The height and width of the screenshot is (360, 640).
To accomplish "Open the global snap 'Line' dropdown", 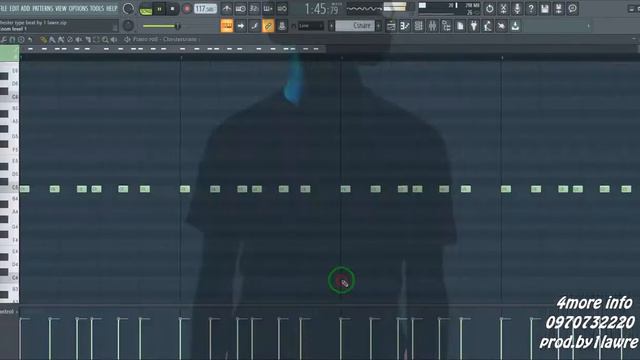I will (x=311, y=26).
